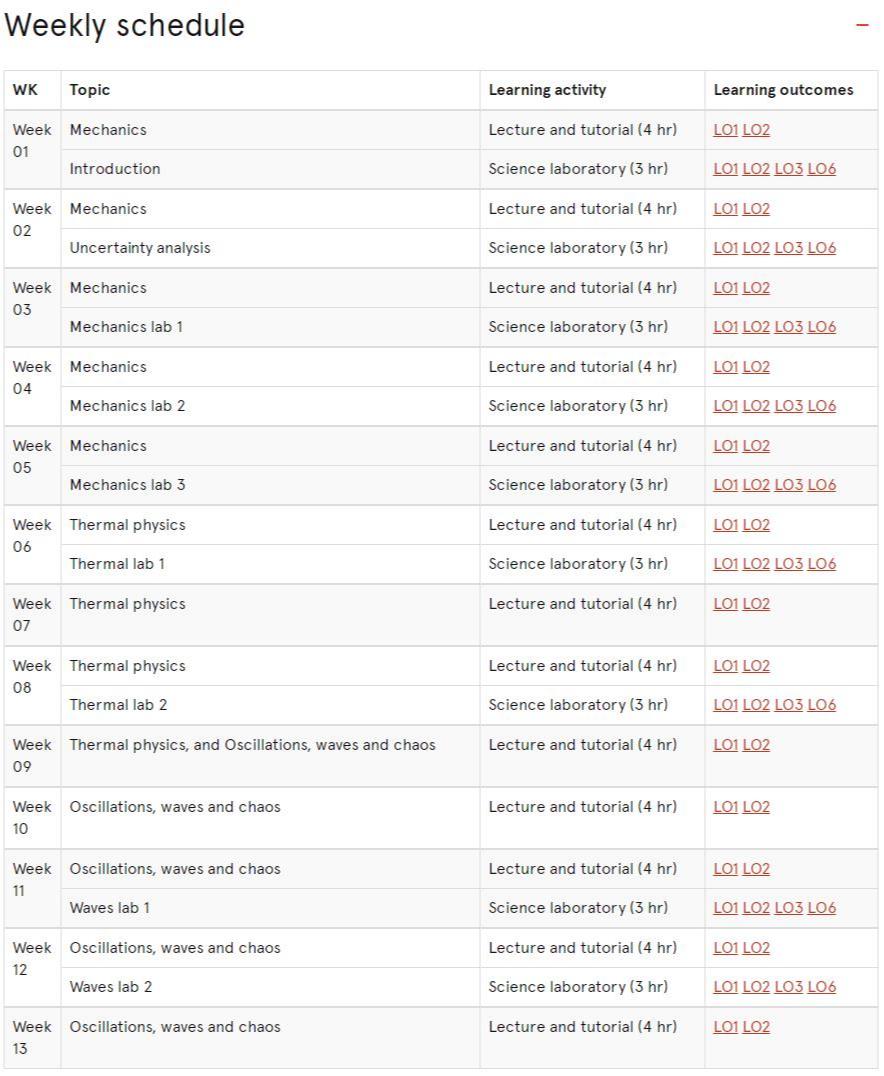Open the LO1 link in Week 10 row

click(x=725, y=806)
